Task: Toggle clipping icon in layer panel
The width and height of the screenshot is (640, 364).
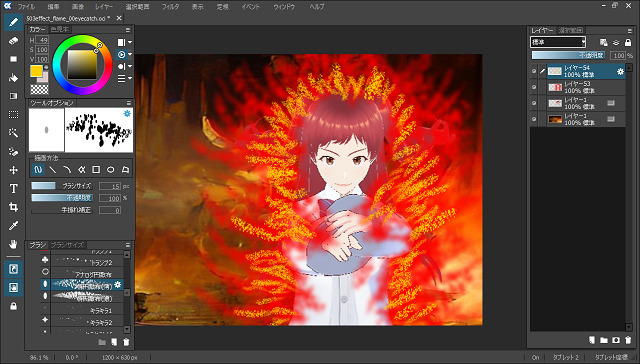Action: coord(616,42)
